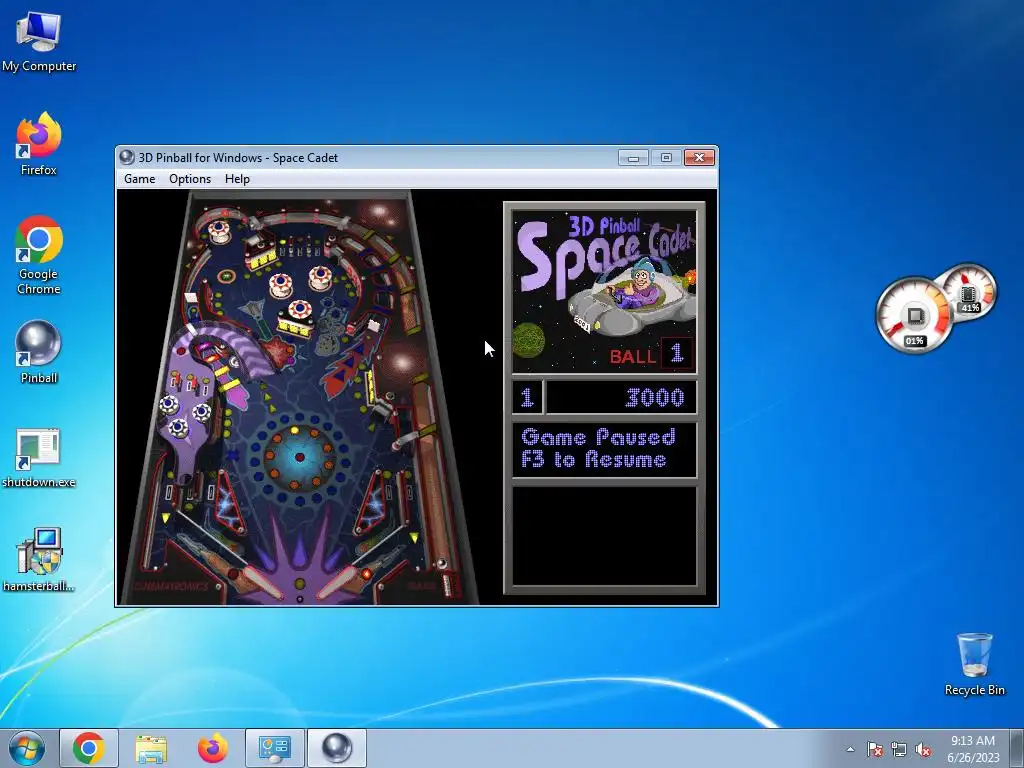1024x768 pixels.
Task: Select the Recycle Bin icon
Action: click(974, 664)
